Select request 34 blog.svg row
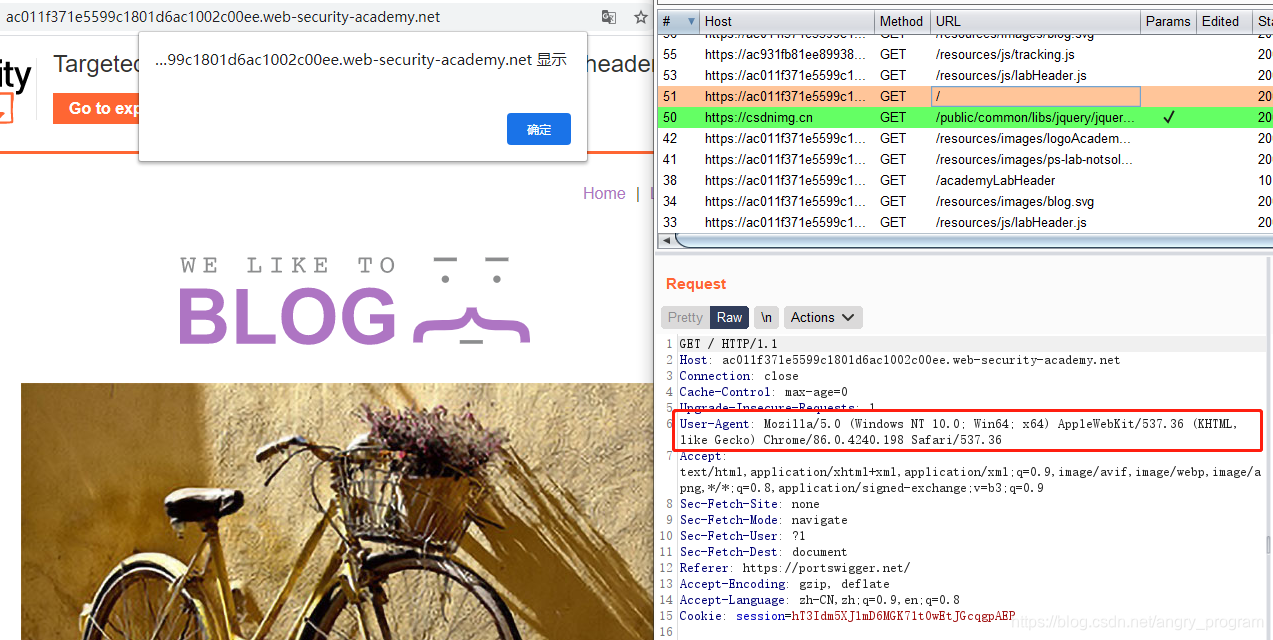 pyautogui.click(x=965, y=201)
